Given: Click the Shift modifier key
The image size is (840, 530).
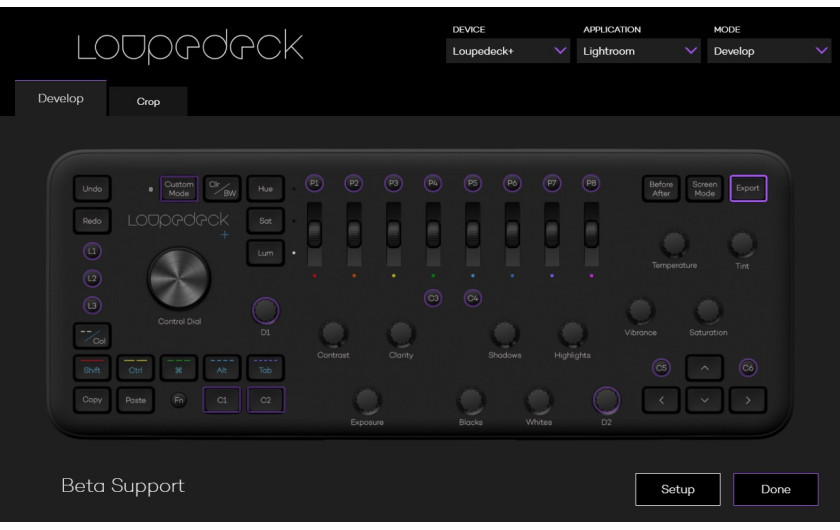Looking at the screenshot, I should [92, 368].
